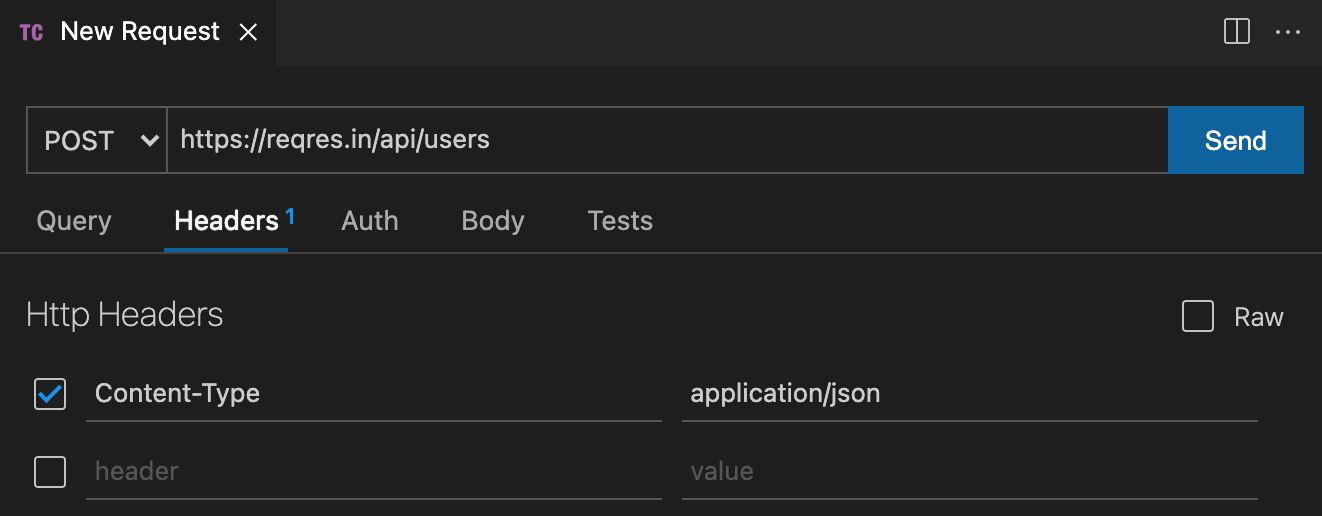Select the Headers tab

227,221
